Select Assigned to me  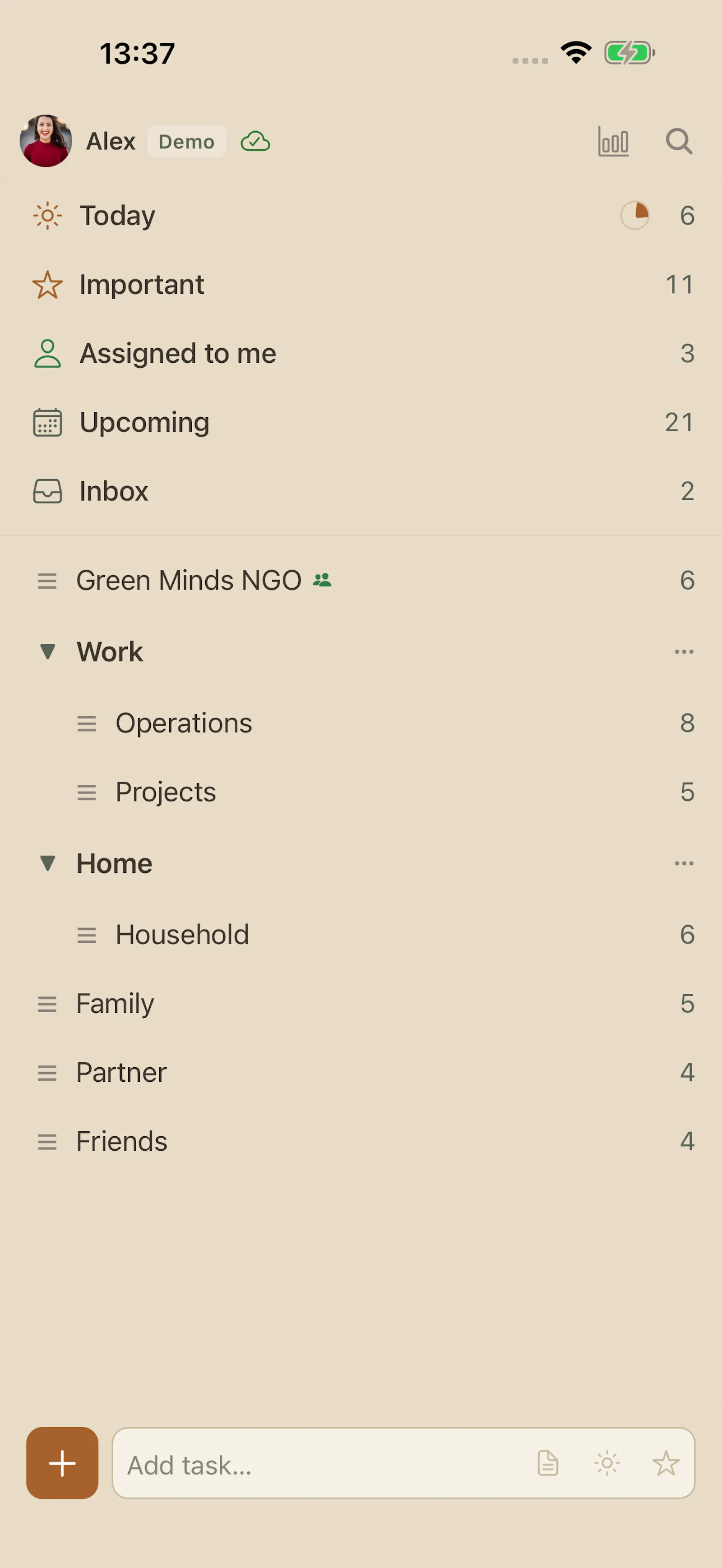tap(361, 353)
